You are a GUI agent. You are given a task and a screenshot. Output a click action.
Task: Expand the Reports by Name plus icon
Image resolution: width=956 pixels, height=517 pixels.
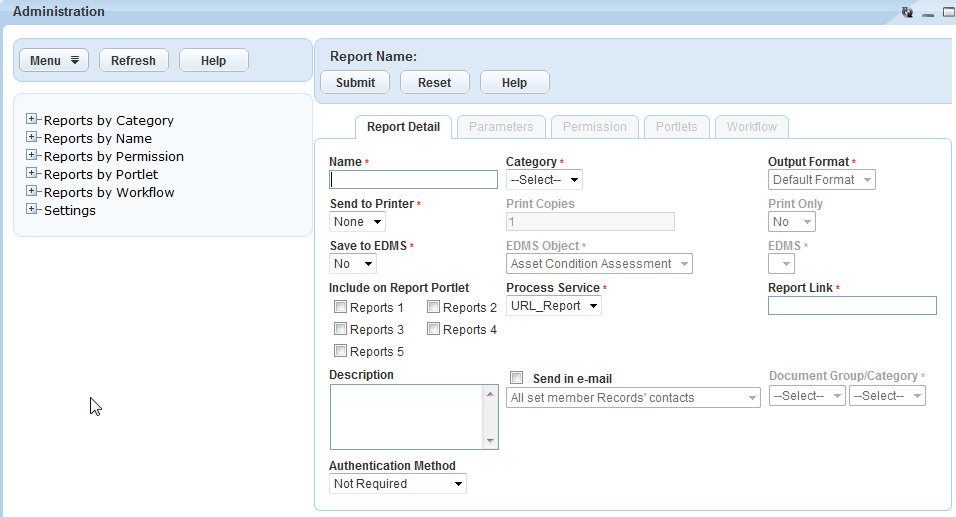click(x=32, y=138)
